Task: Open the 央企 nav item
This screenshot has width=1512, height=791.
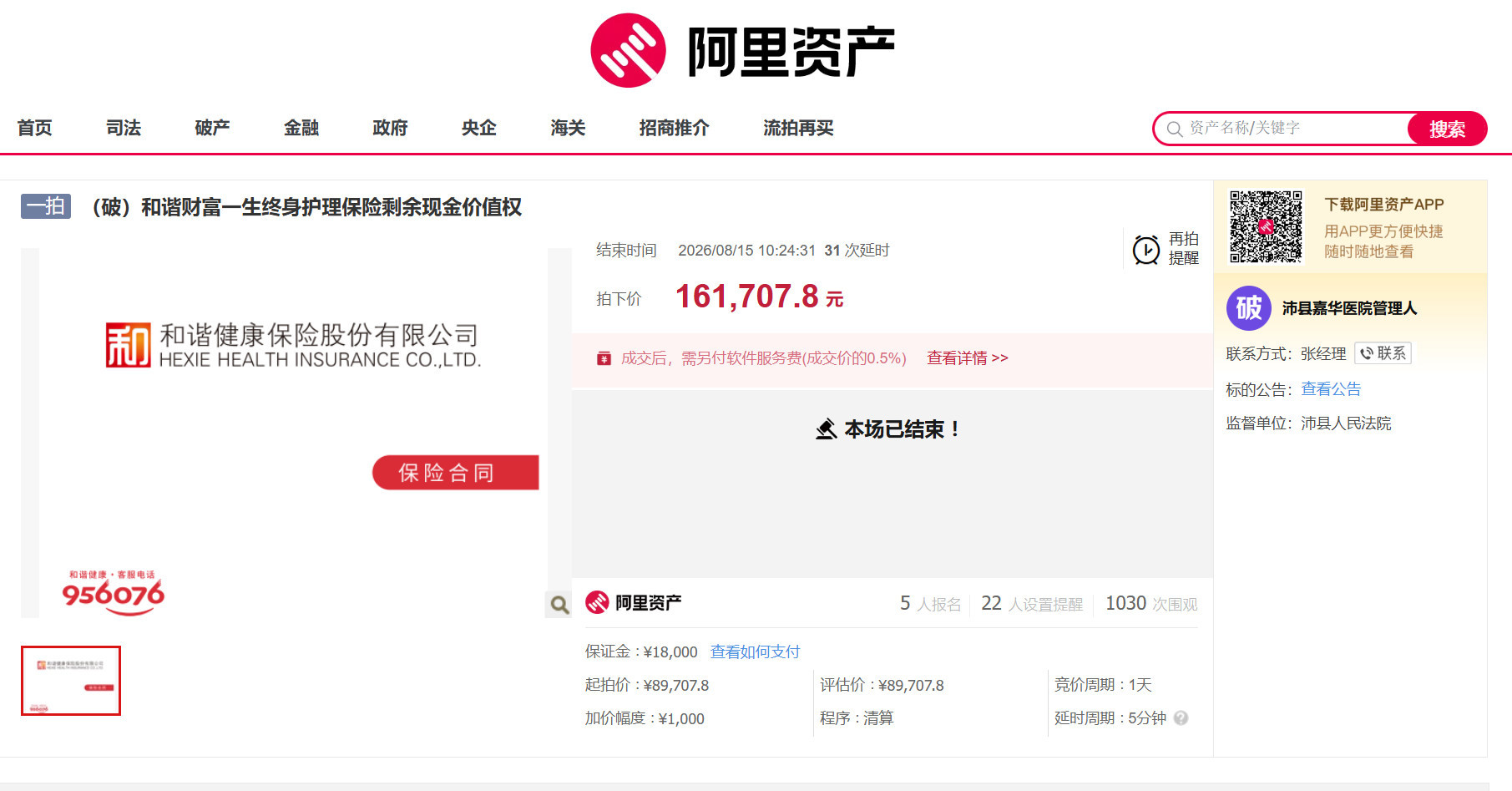Action: (x=479, y=128)
